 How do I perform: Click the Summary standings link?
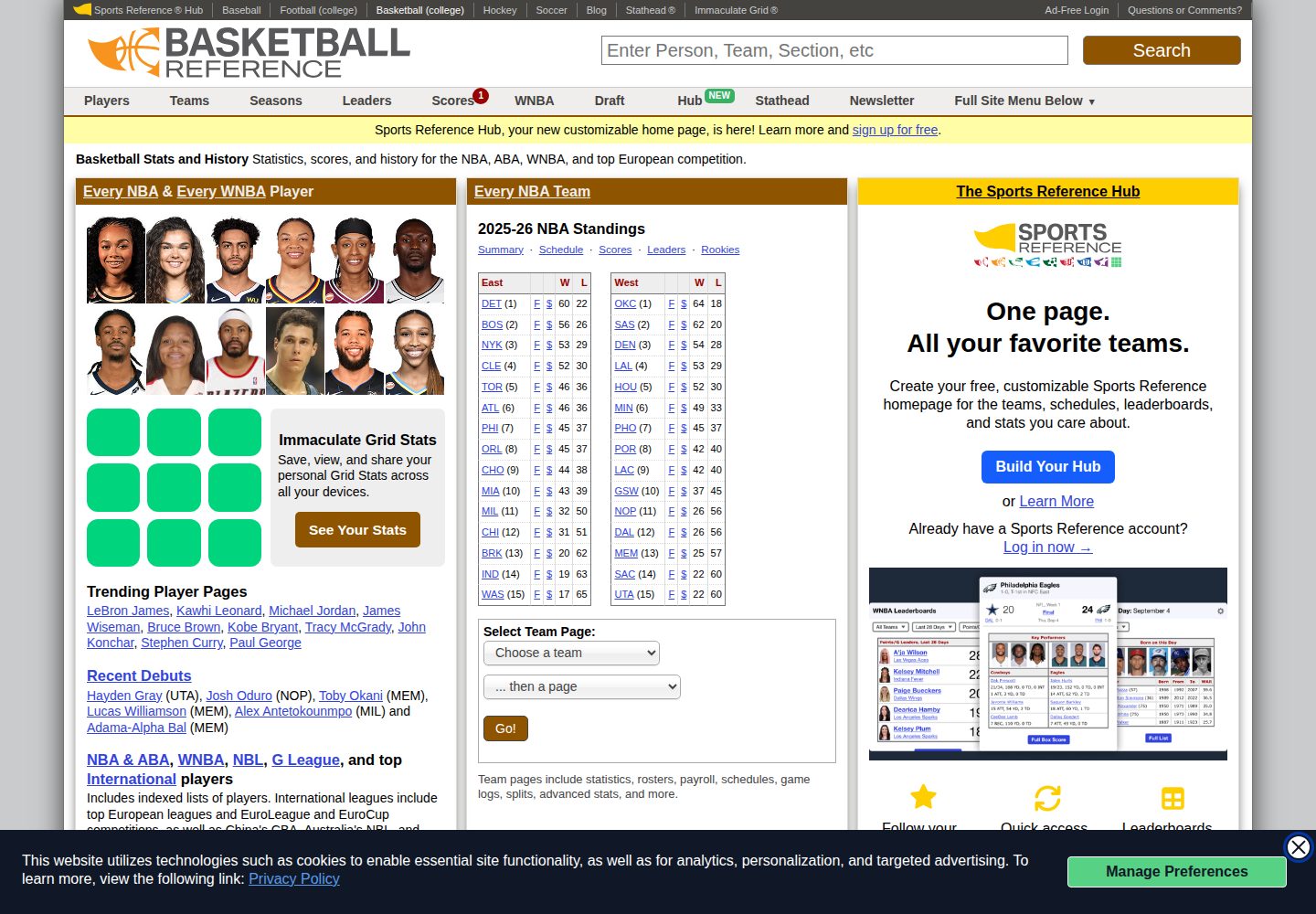[501, 250]
